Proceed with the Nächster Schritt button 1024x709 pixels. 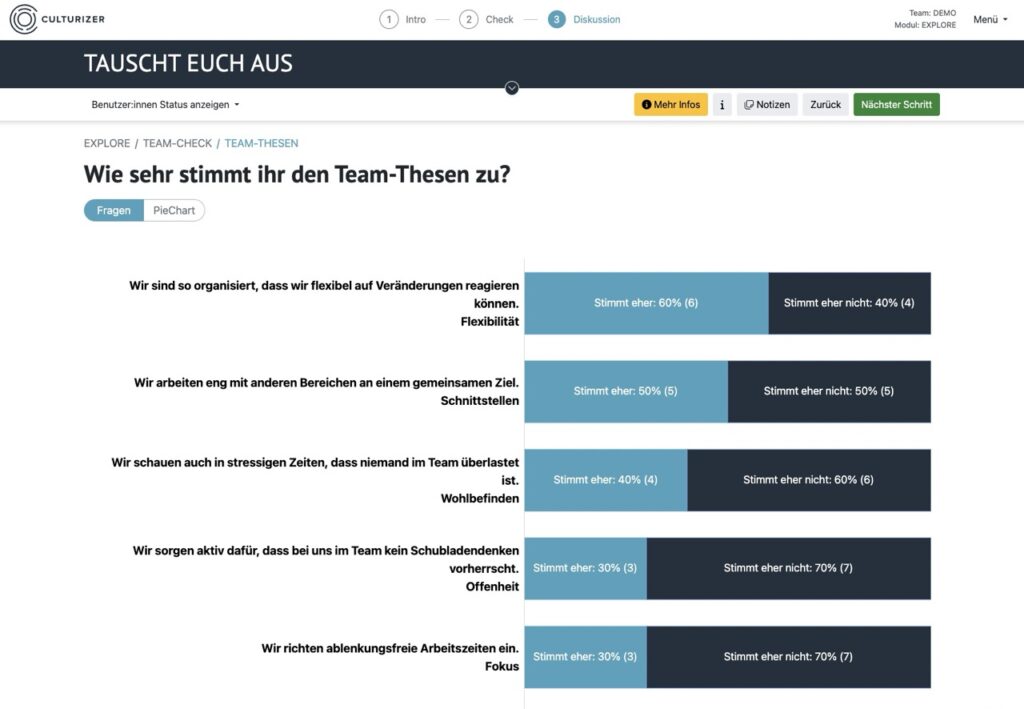pos(896,104)
